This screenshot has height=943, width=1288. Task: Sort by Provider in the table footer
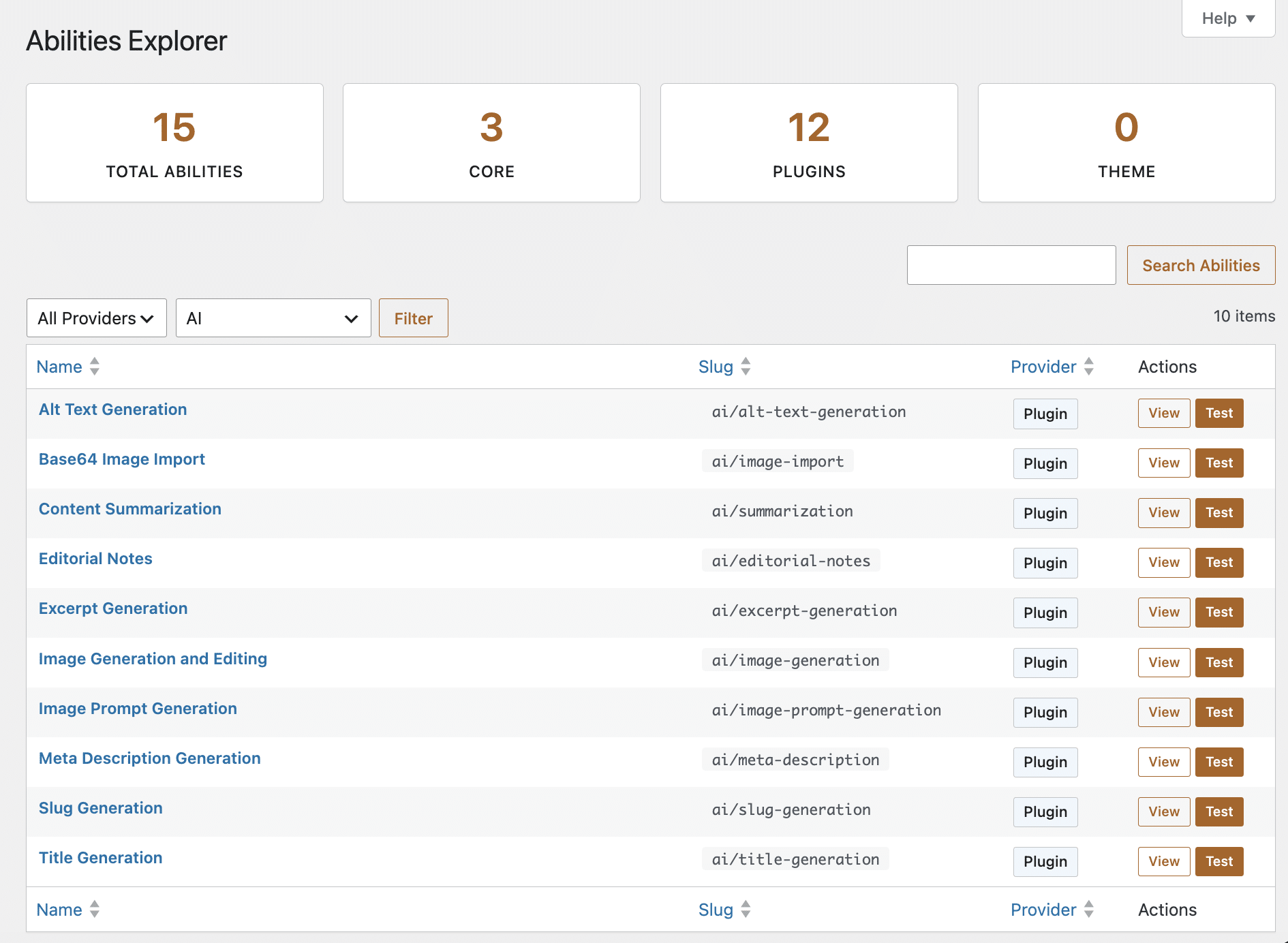[x=1052, y=910]
